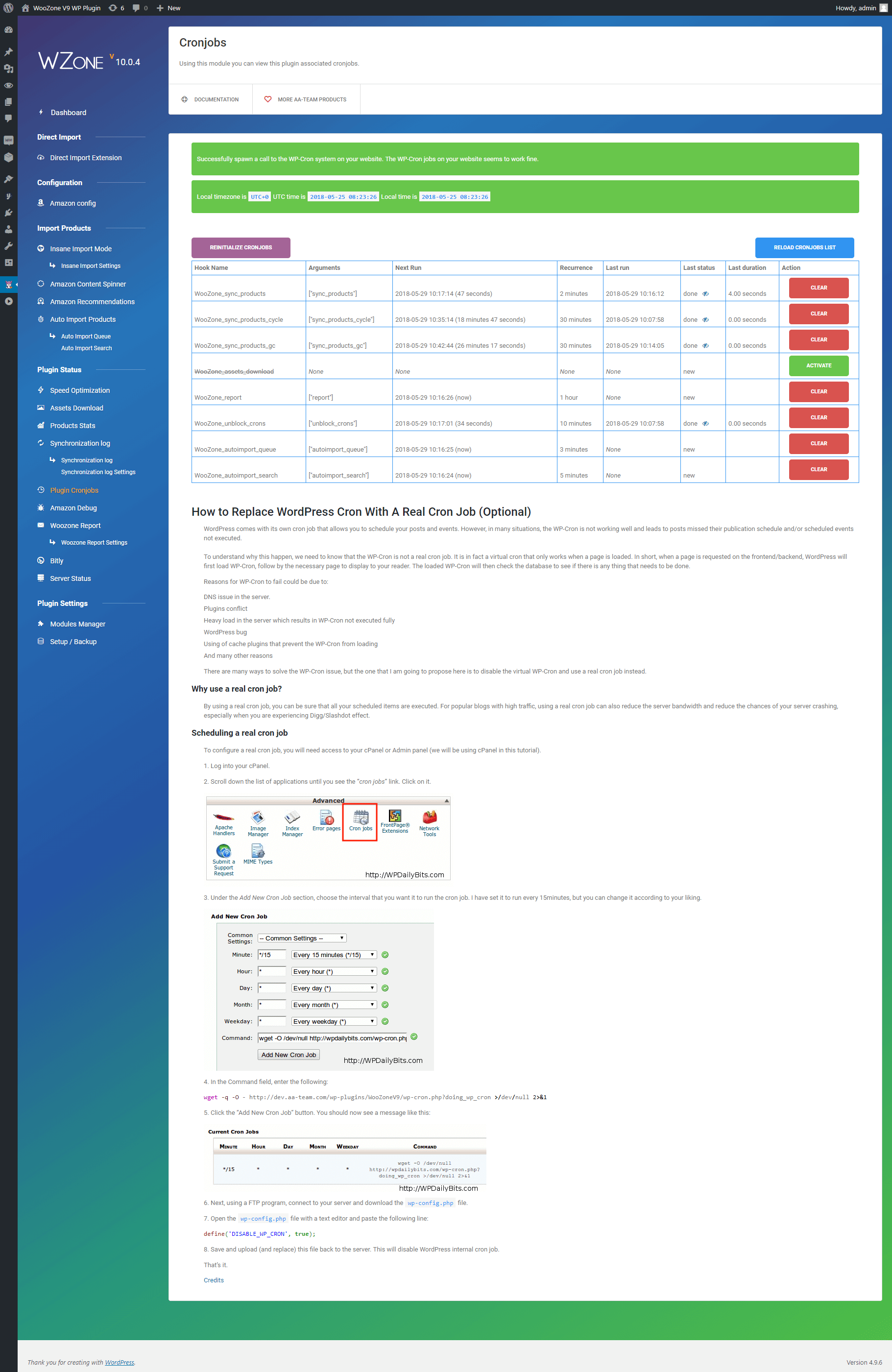892x1372 pixels.
Task: Open WZone Dashboard menu item
Action: (68, 112)
